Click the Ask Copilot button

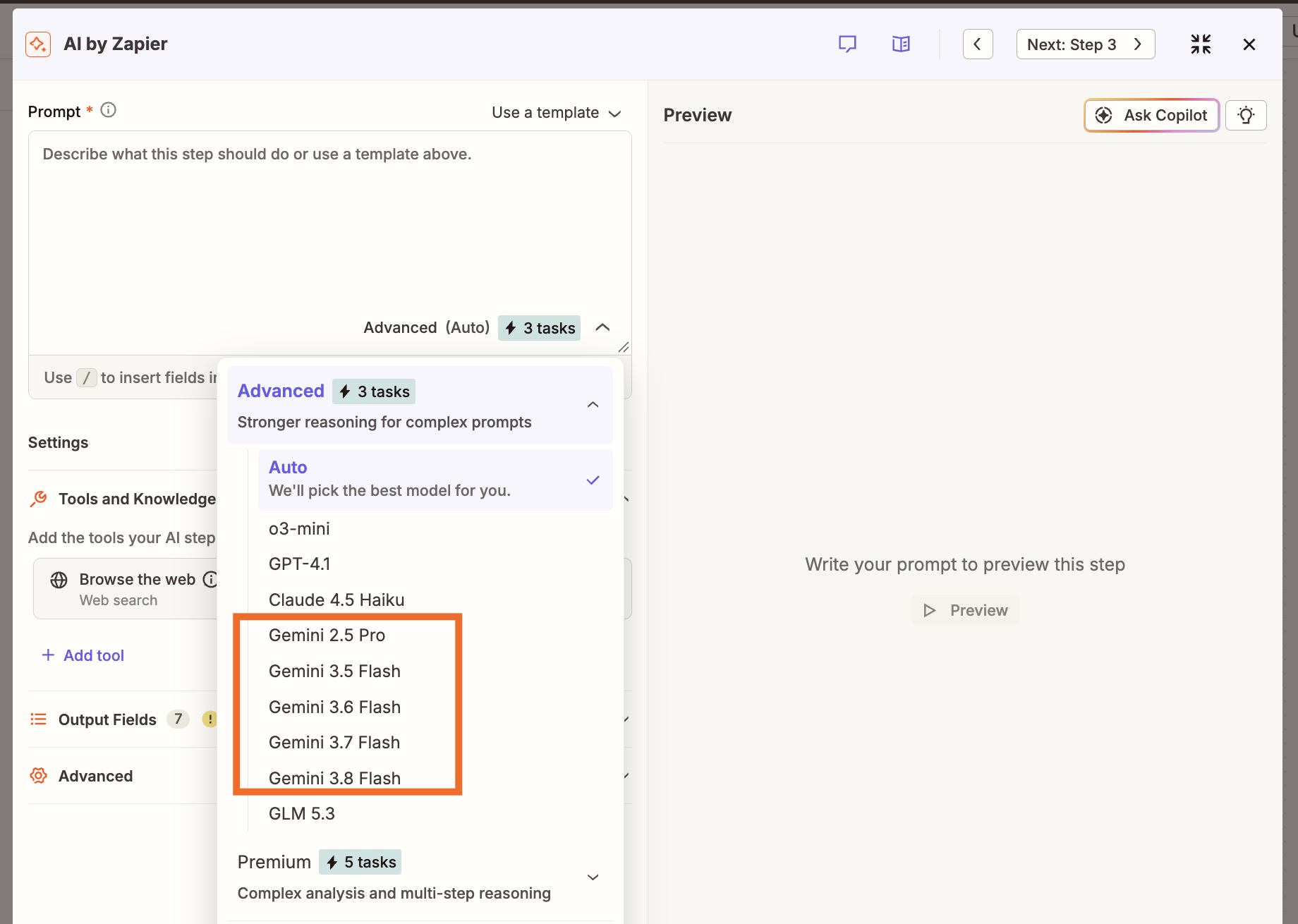click(1151, 115)
